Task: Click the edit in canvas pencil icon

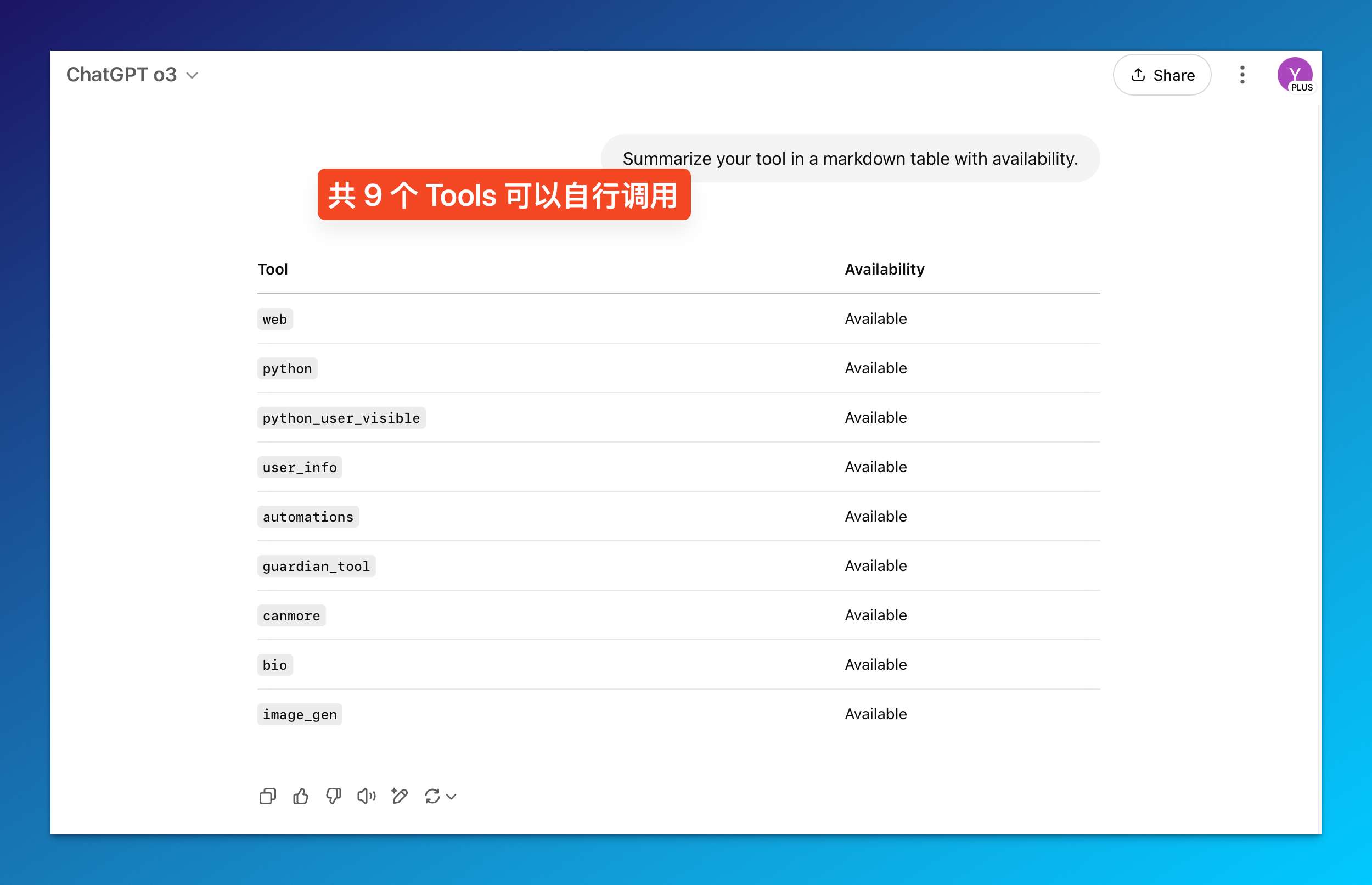Action: tap(399, 796)
